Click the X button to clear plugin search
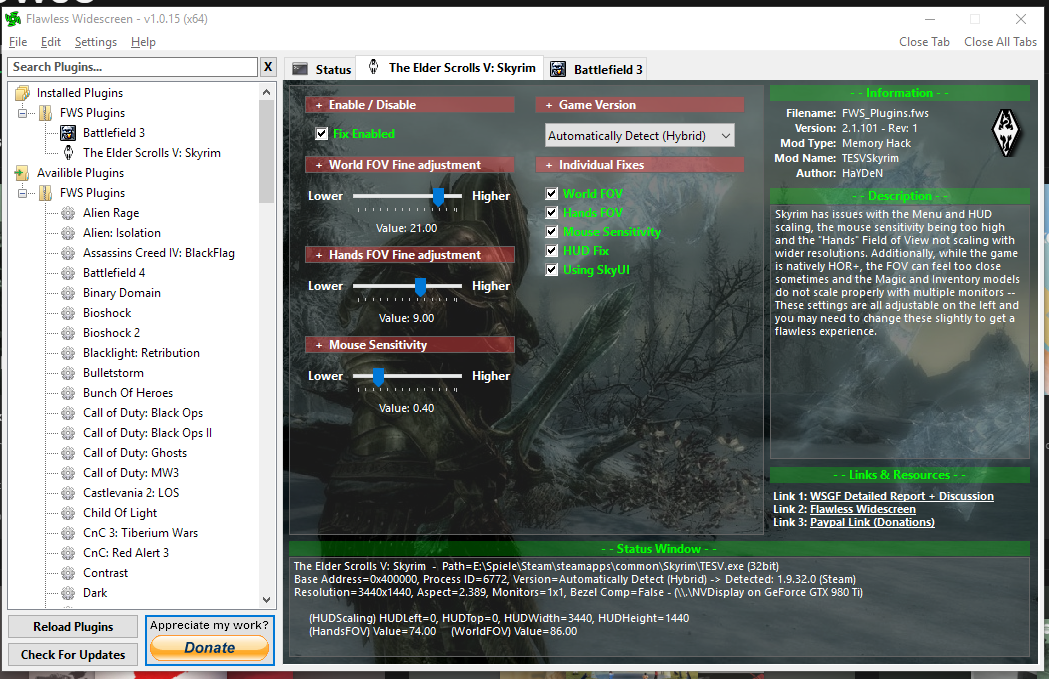The image size is (1049, 679). [268, 67]
